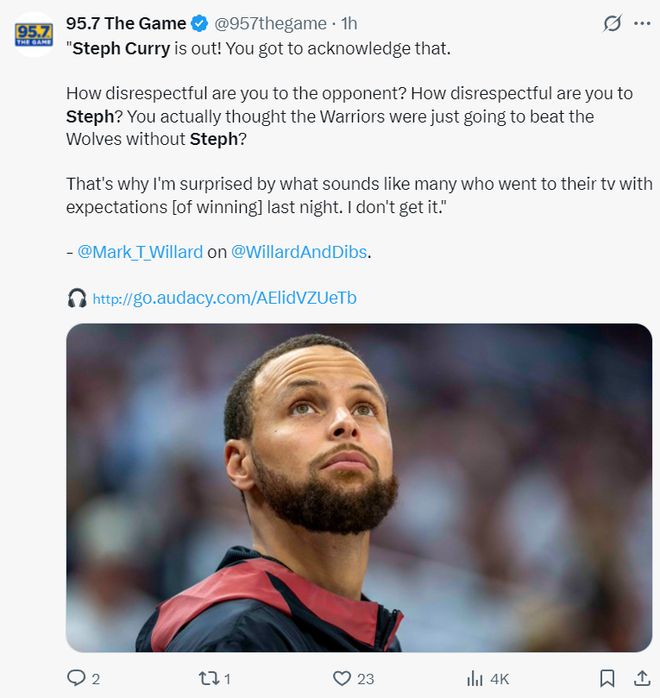This screenshot has height=698, width=660.
Task: Visit the @Mark_T_Willard mention
Action: tap(140, 252)
